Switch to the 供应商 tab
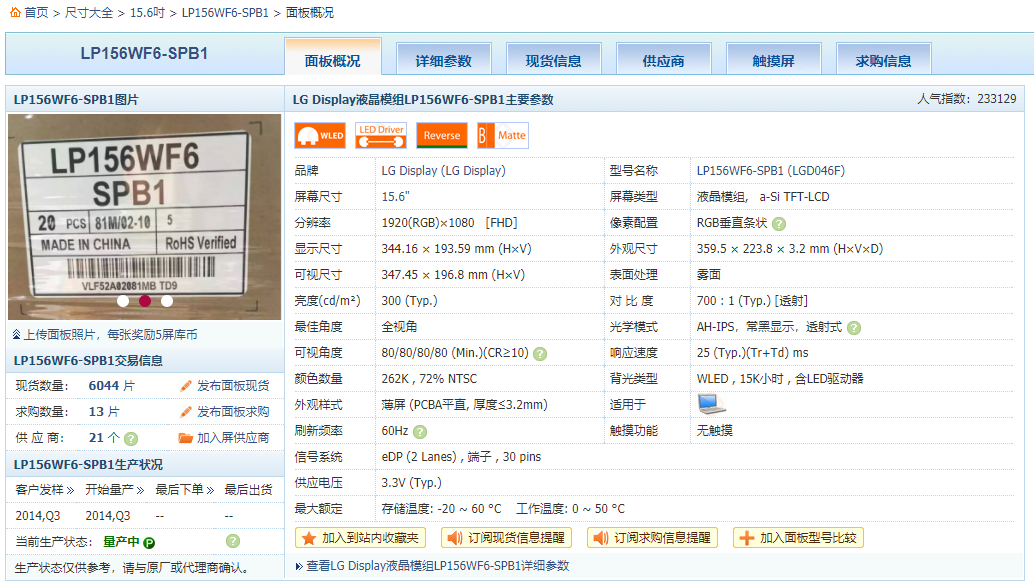Screen dimensions: 1034x586 click(x=663, y=59)
